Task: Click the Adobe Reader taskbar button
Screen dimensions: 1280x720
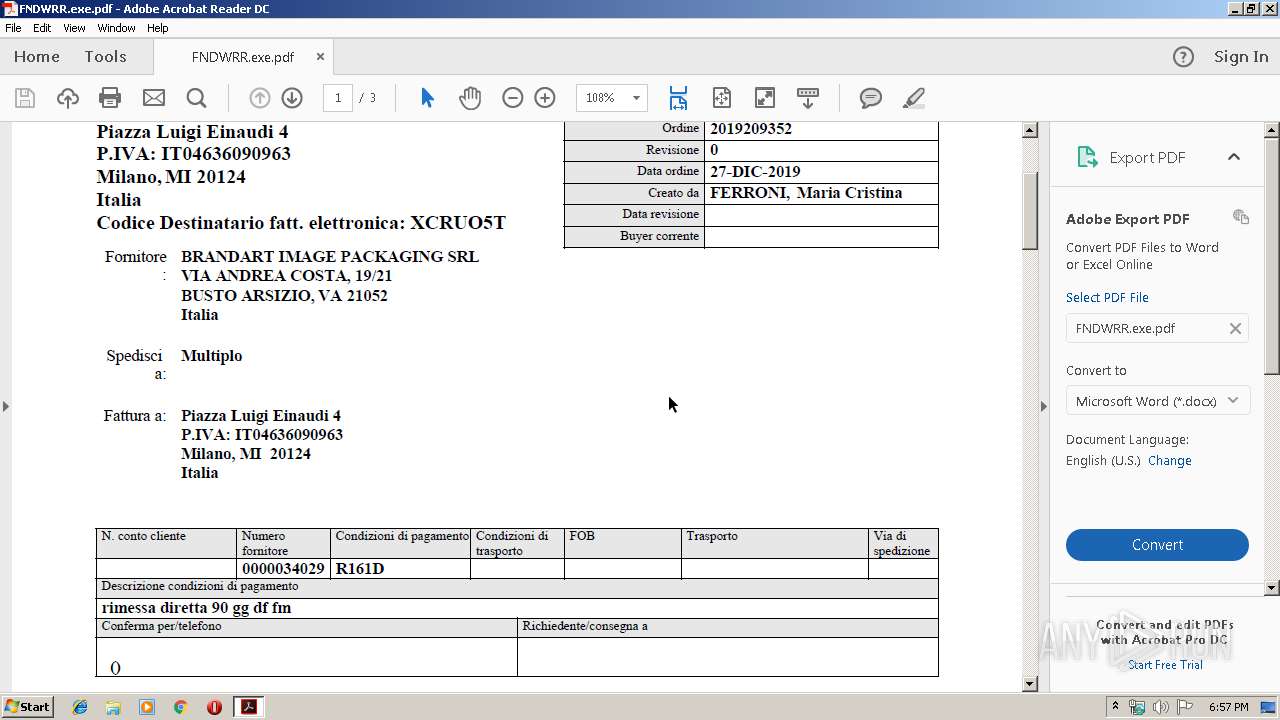Action: tap(248, 707)
